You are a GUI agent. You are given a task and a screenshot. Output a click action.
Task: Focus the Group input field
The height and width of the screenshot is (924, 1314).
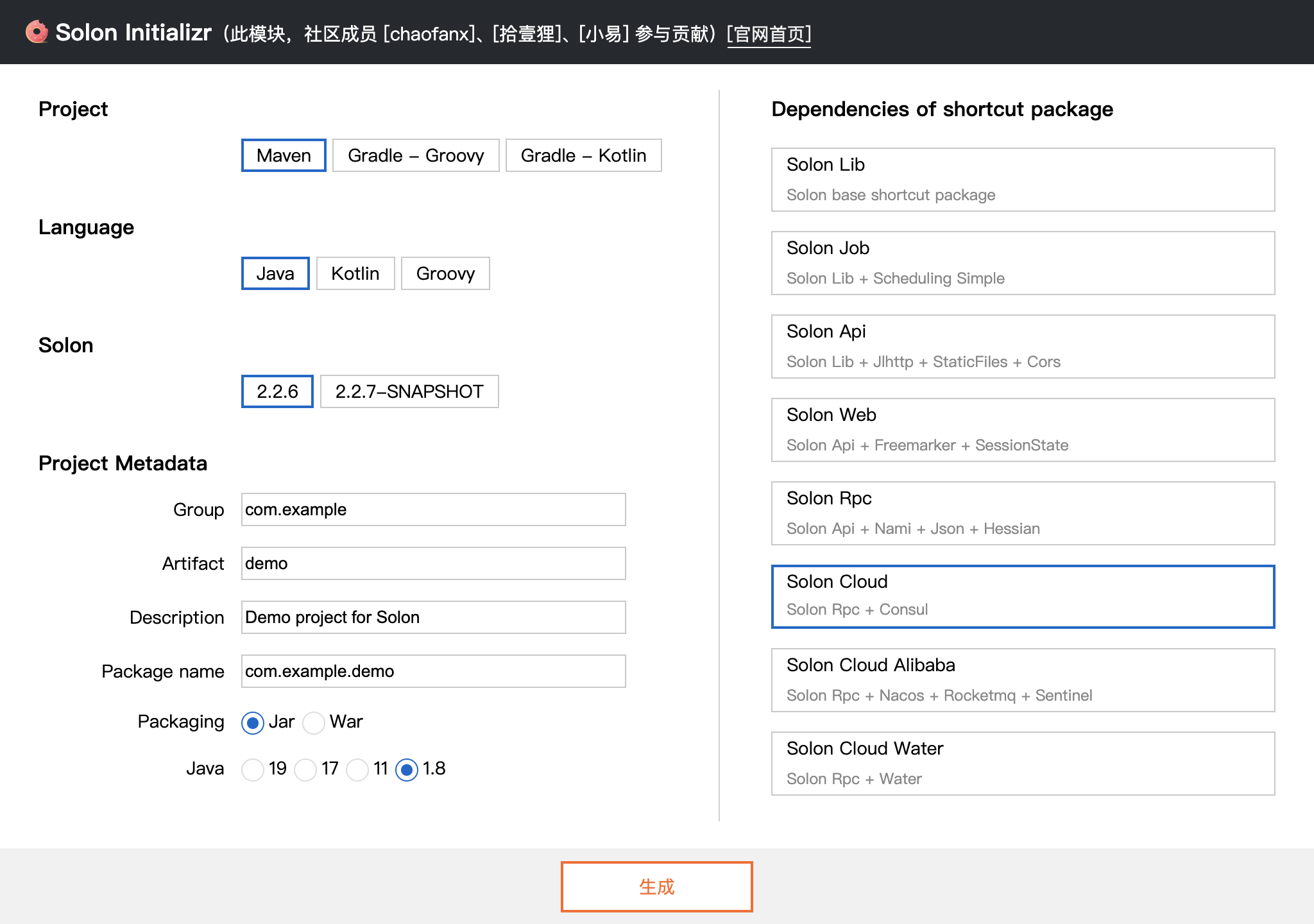click(x=434, y=509)
